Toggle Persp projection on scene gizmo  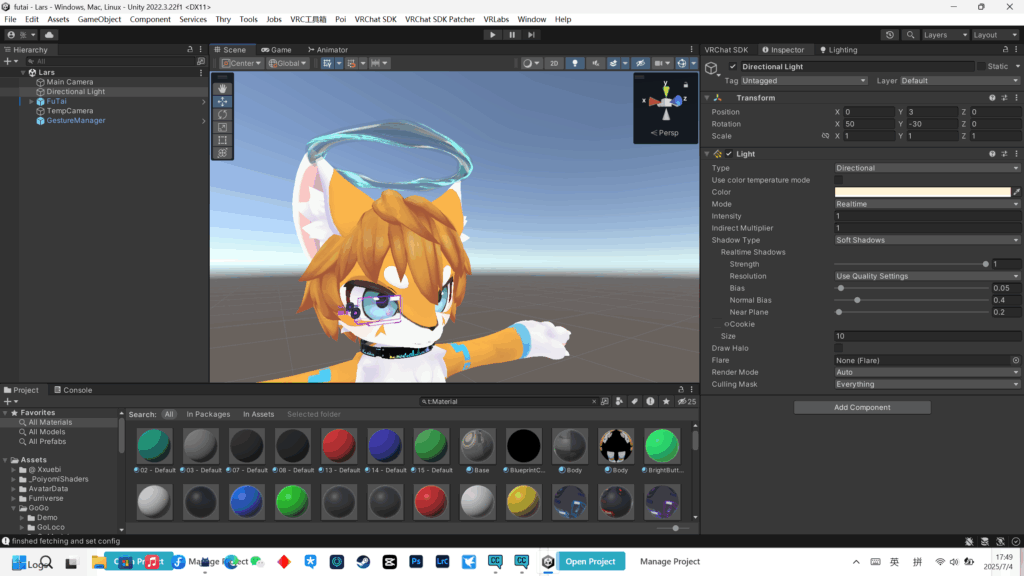(x=665, y=133)
